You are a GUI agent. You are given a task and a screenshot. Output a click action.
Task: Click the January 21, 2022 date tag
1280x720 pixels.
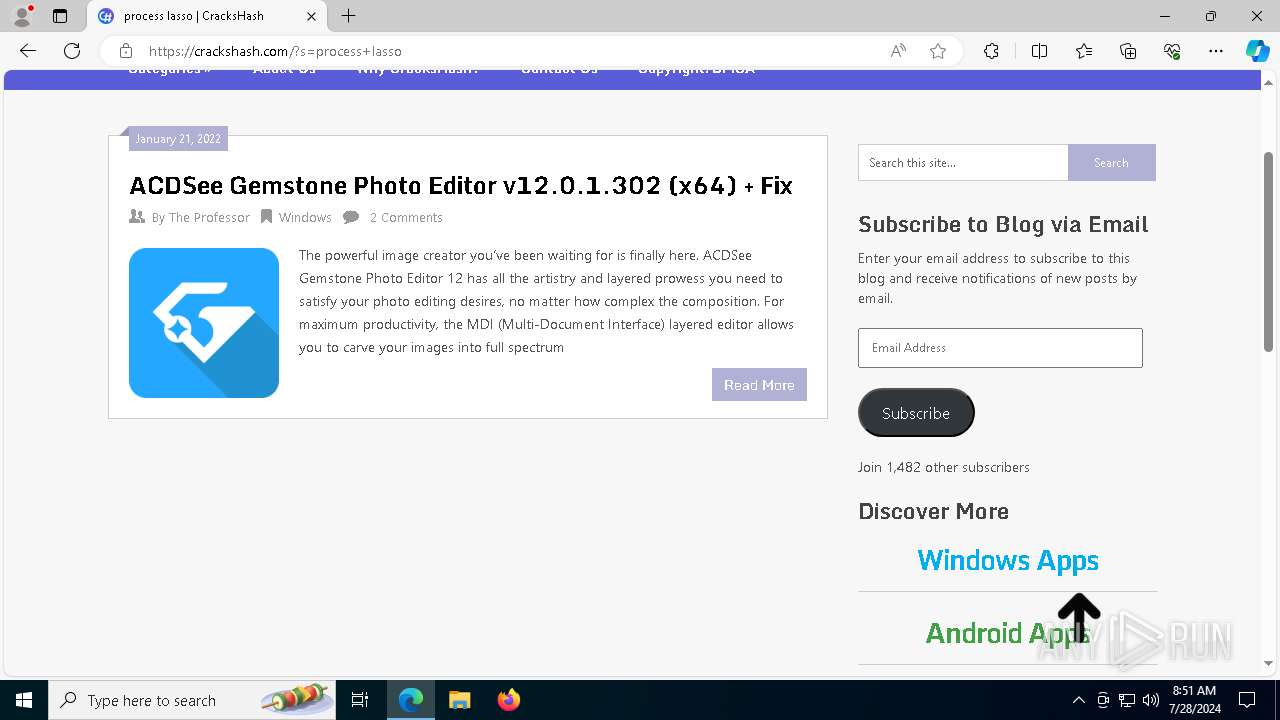178,139
